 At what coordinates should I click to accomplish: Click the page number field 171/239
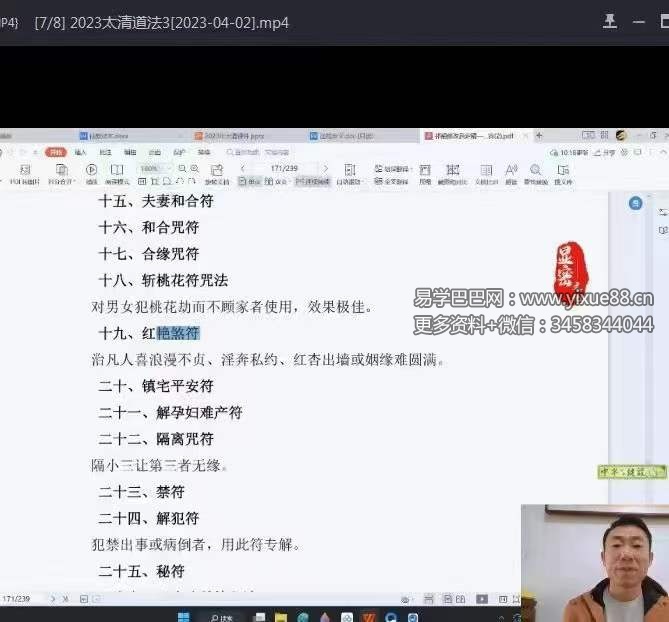point(285,169)
